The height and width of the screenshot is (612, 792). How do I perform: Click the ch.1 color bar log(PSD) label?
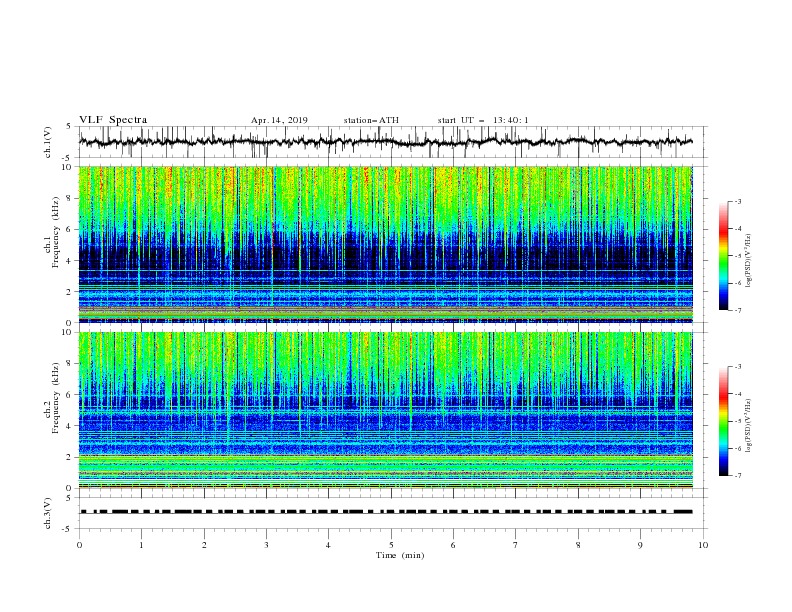pyautogui.click(x=749, y=261)
